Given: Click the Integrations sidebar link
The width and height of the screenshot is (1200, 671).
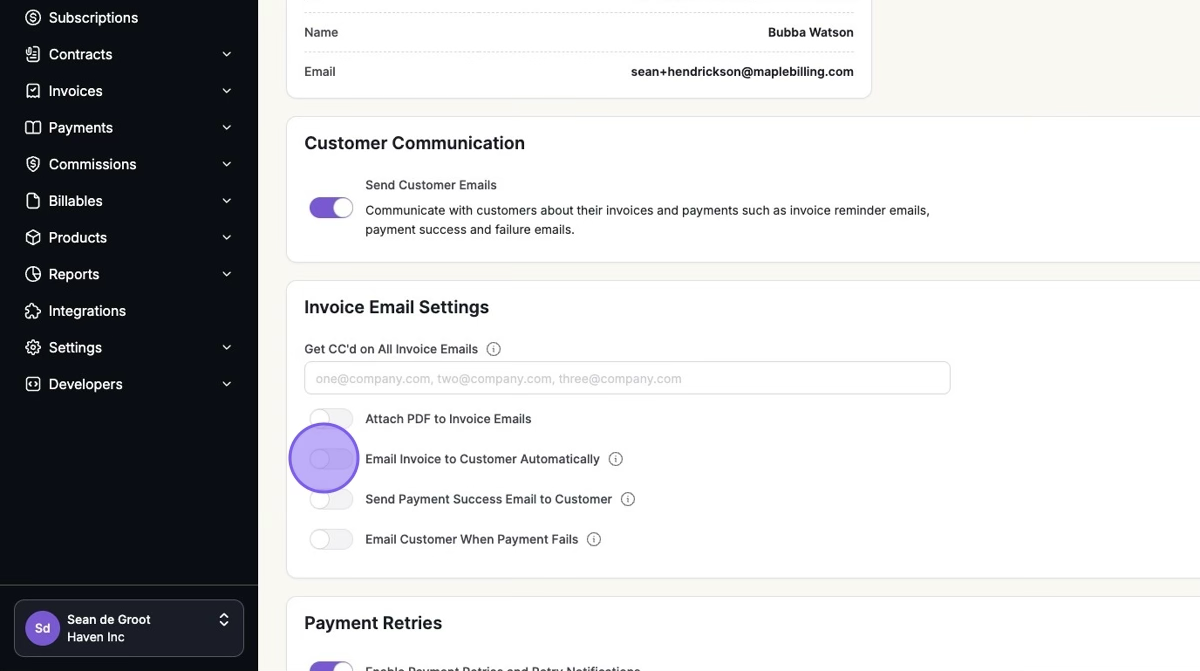Looking at the screenshot, I should pyautogui.click(x=87, y=311).
